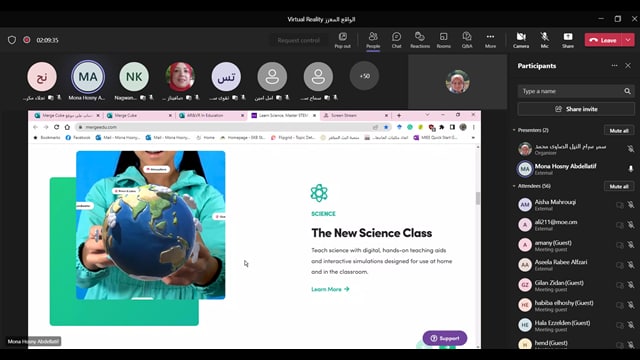Click the browser reload icon
Screen dimensions: 640x360
56,127
